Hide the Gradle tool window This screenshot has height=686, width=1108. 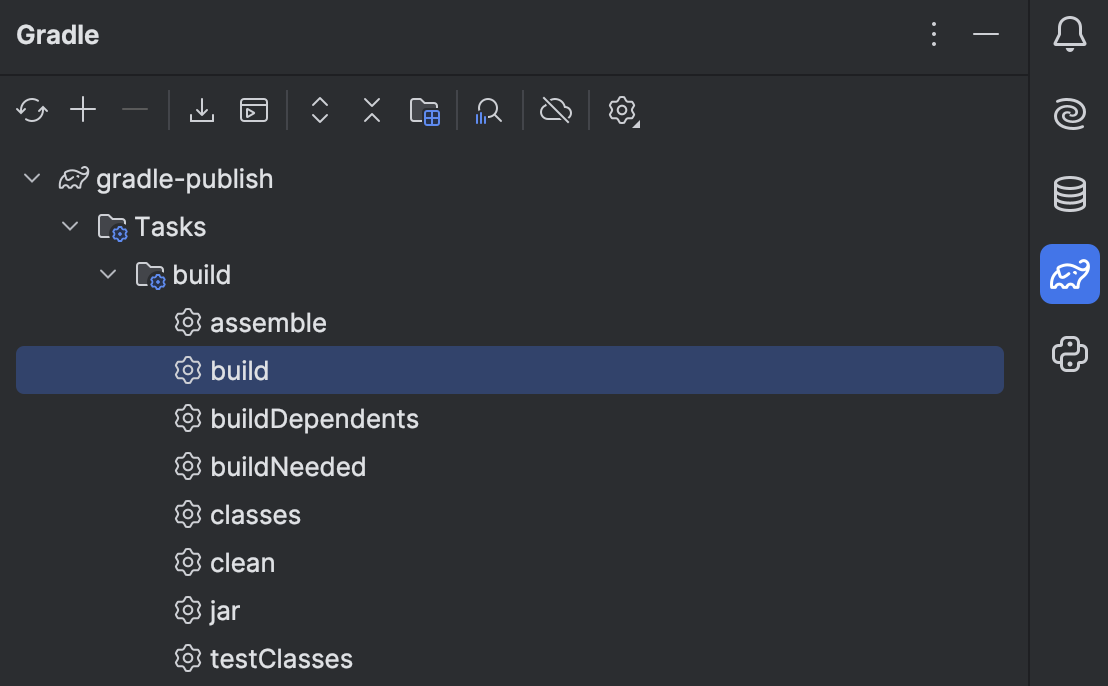point(986,35)
